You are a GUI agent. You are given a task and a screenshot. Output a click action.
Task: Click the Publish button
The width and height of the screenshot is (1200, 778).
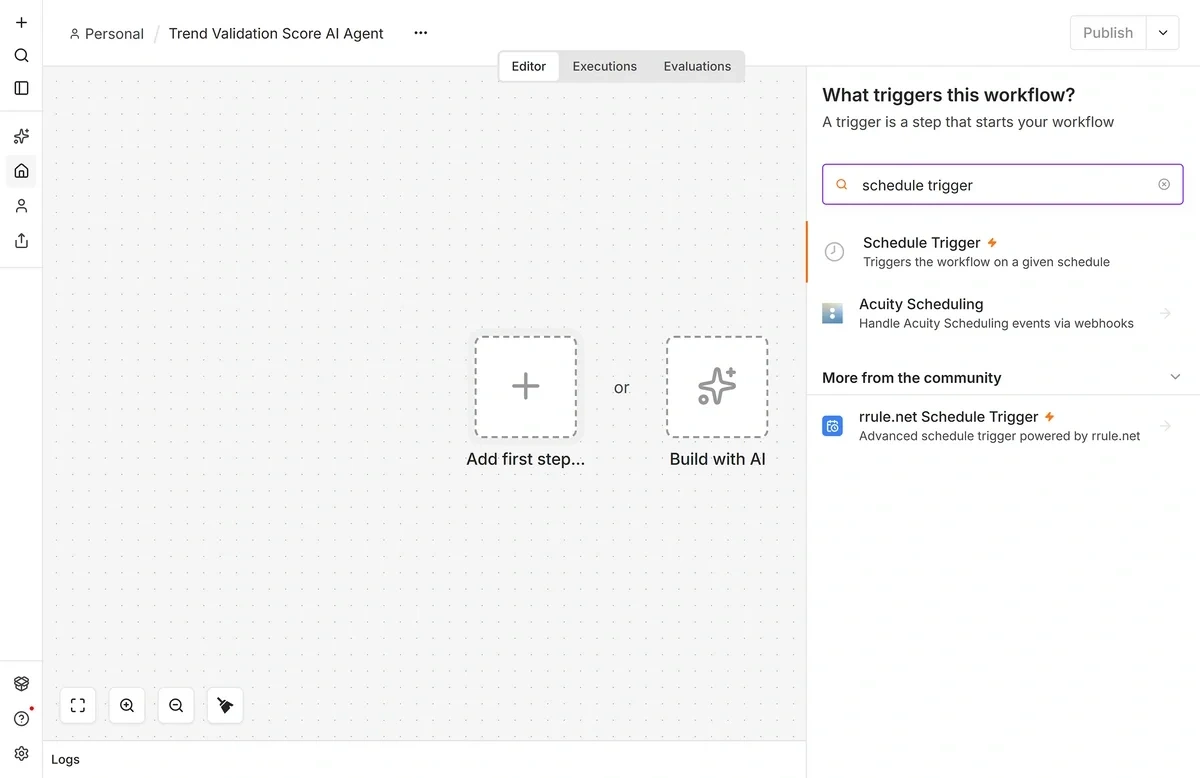(x=1108, y=33)
